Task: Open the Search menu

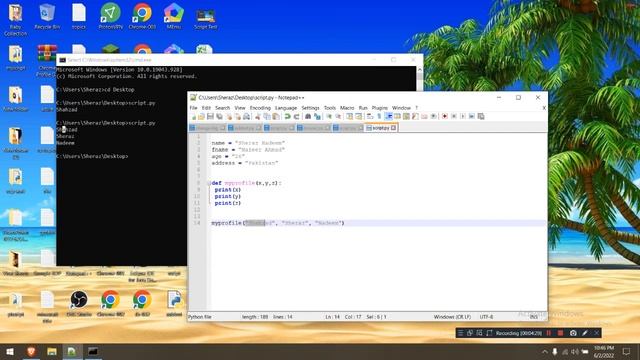Action: [222, 108]
